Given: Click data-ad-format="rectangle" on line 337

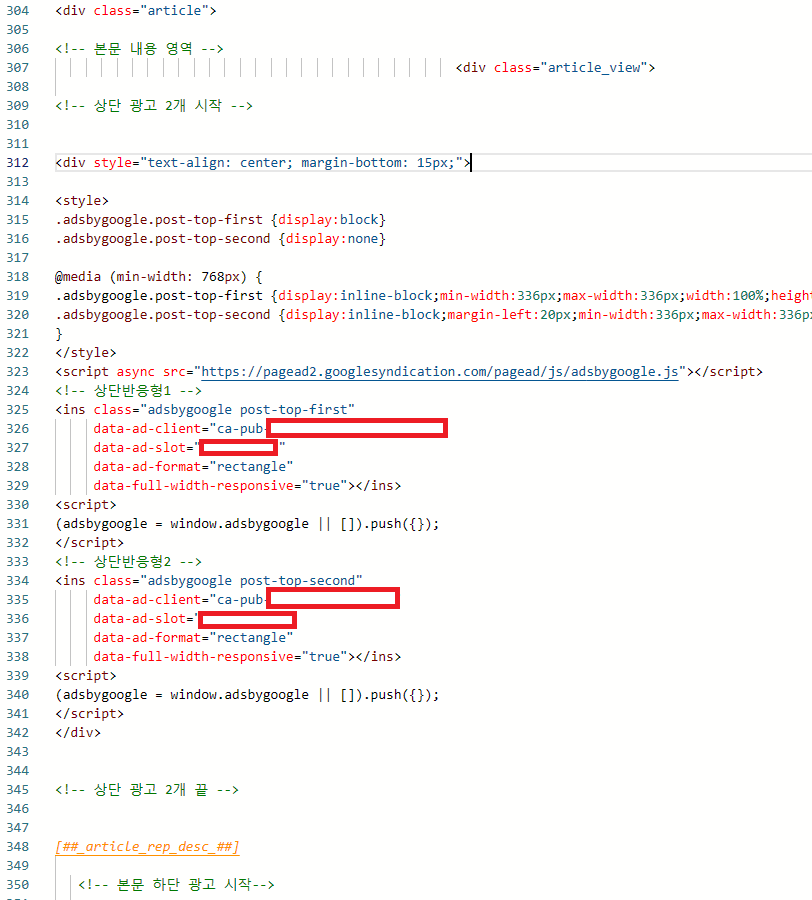Looking at the screenshot, I should click(193, 638).
